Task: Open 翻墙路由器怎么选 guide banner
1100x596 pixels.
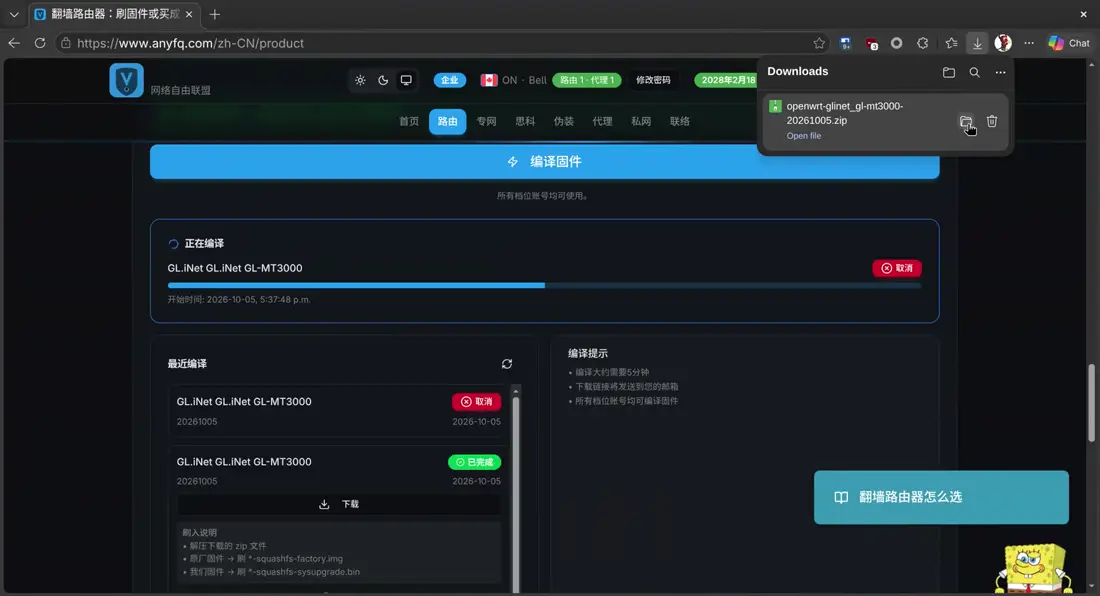Action: coord(941,497)
